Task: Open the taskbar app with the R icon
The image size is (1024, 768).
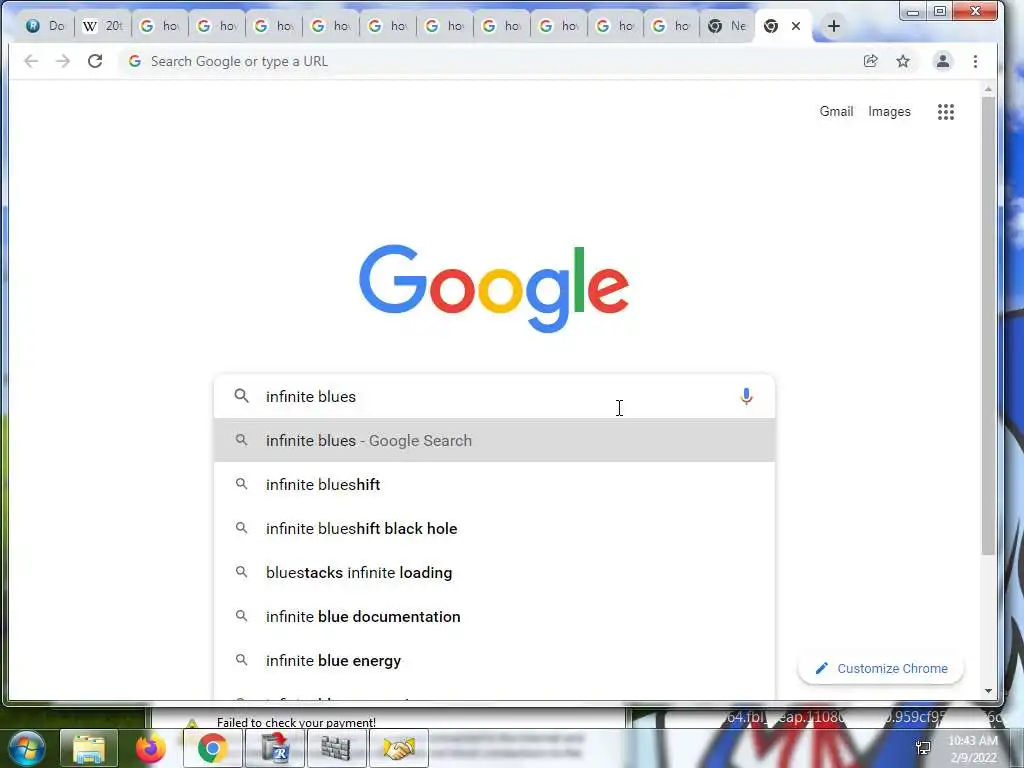Action: tap(274, 748)
